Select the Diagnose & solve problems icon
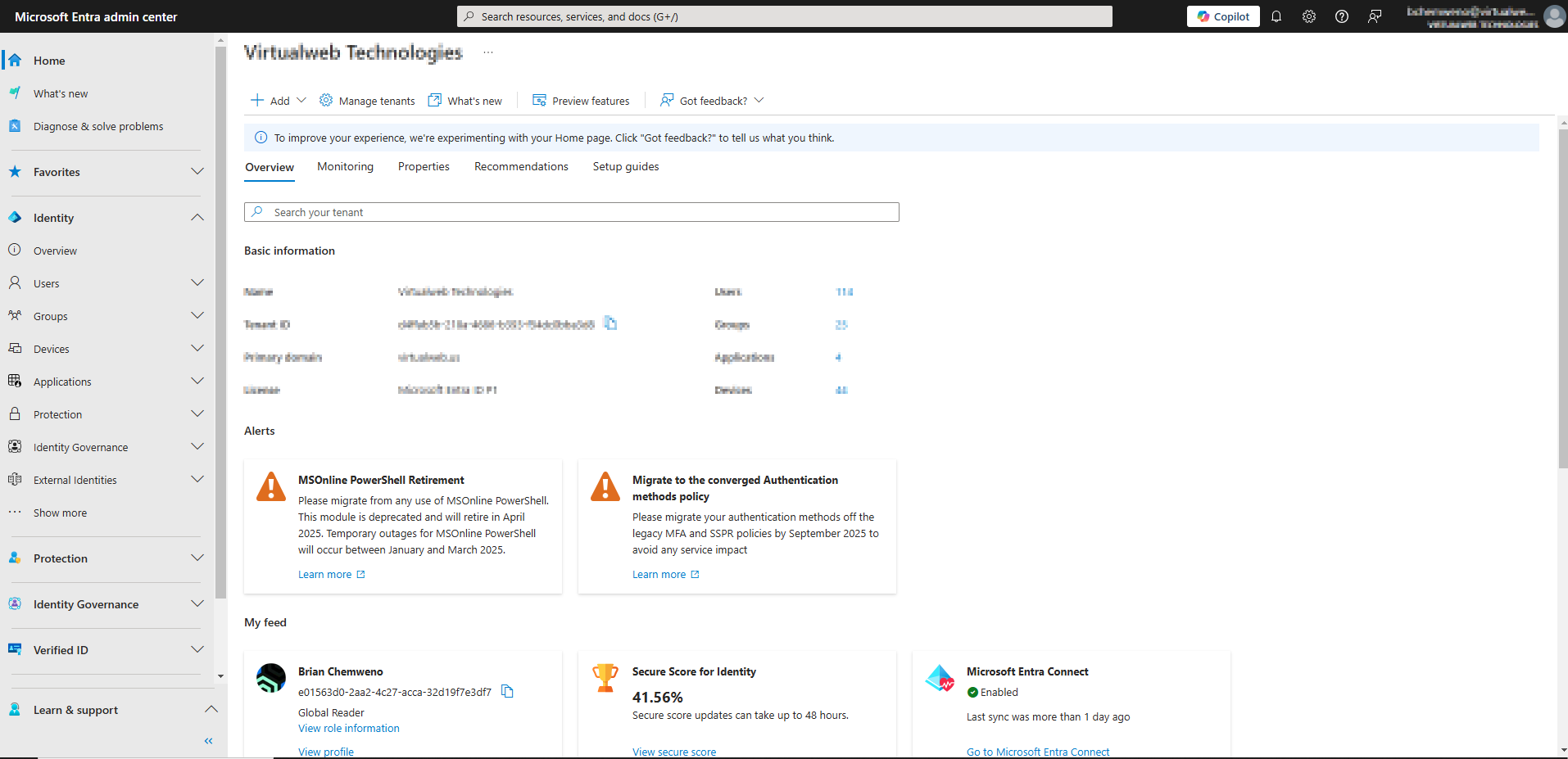Viewport: 1568px width, 759px height. coord(14,125)
